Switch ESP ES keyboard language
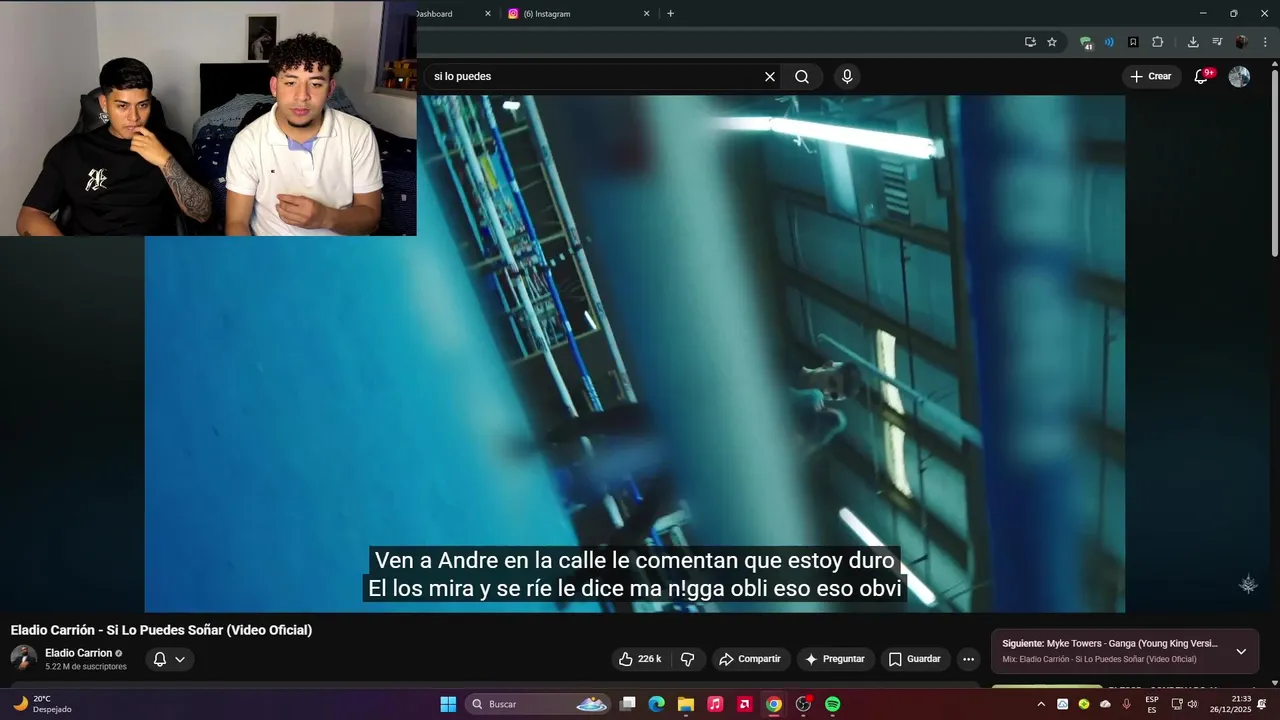This screenshot has width=1280, height=720. 1152,704
